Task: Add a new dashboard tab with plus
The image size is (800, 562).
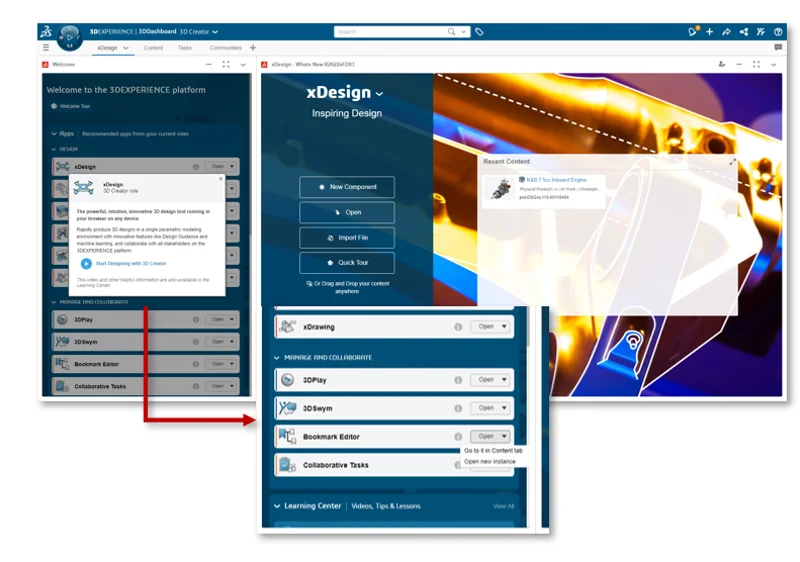Action: 253,47
